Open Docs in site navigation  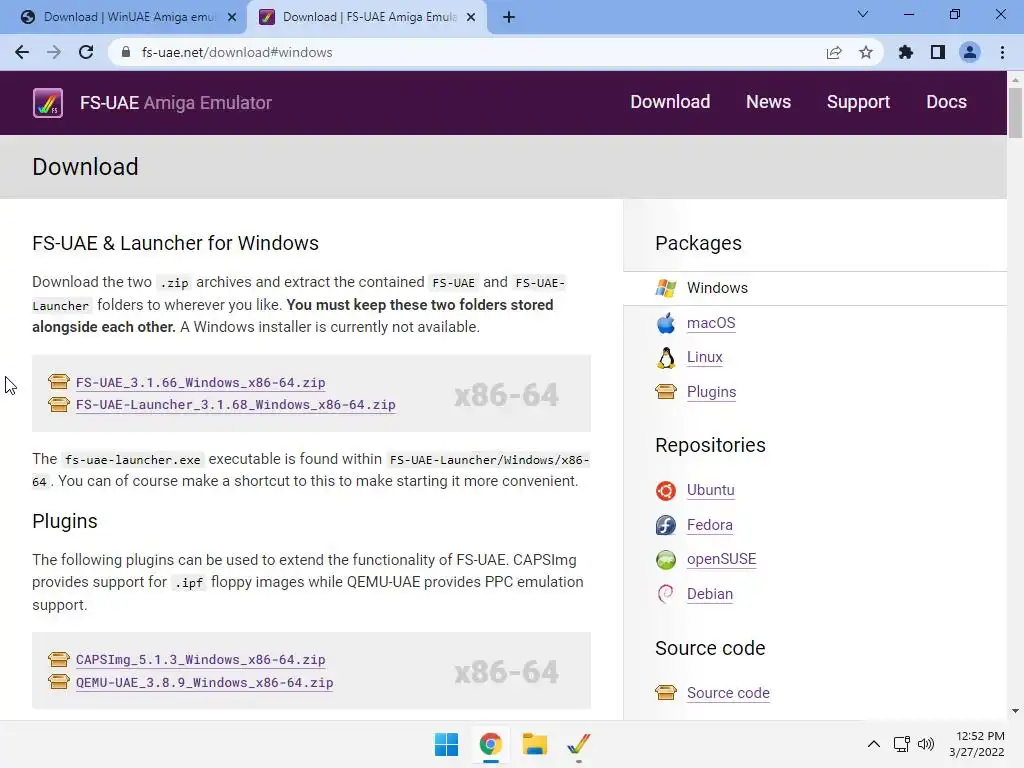tap(946, 102)
